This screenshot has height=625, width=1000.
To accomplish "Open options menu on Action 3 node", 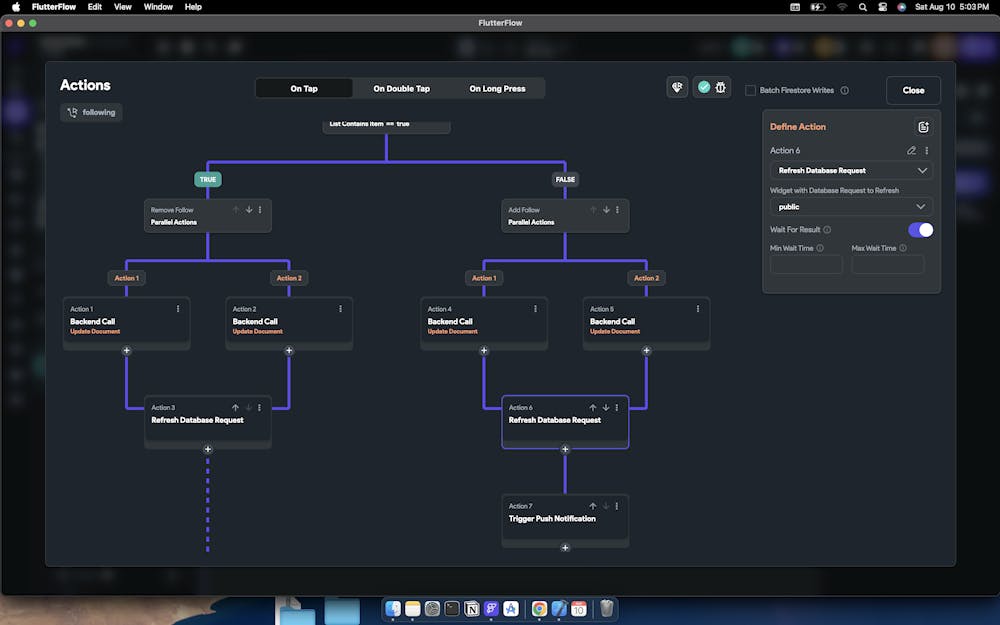I will pyautogui.click(x=260, y=408).
